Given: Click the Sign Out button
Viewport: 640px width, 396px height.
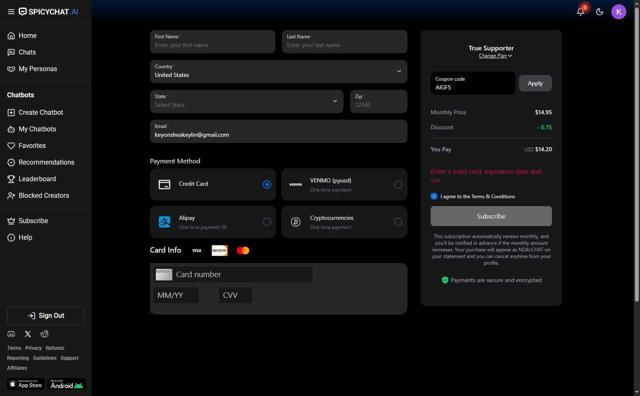Looking at the screenshot, I should click(x=46, y=316).
